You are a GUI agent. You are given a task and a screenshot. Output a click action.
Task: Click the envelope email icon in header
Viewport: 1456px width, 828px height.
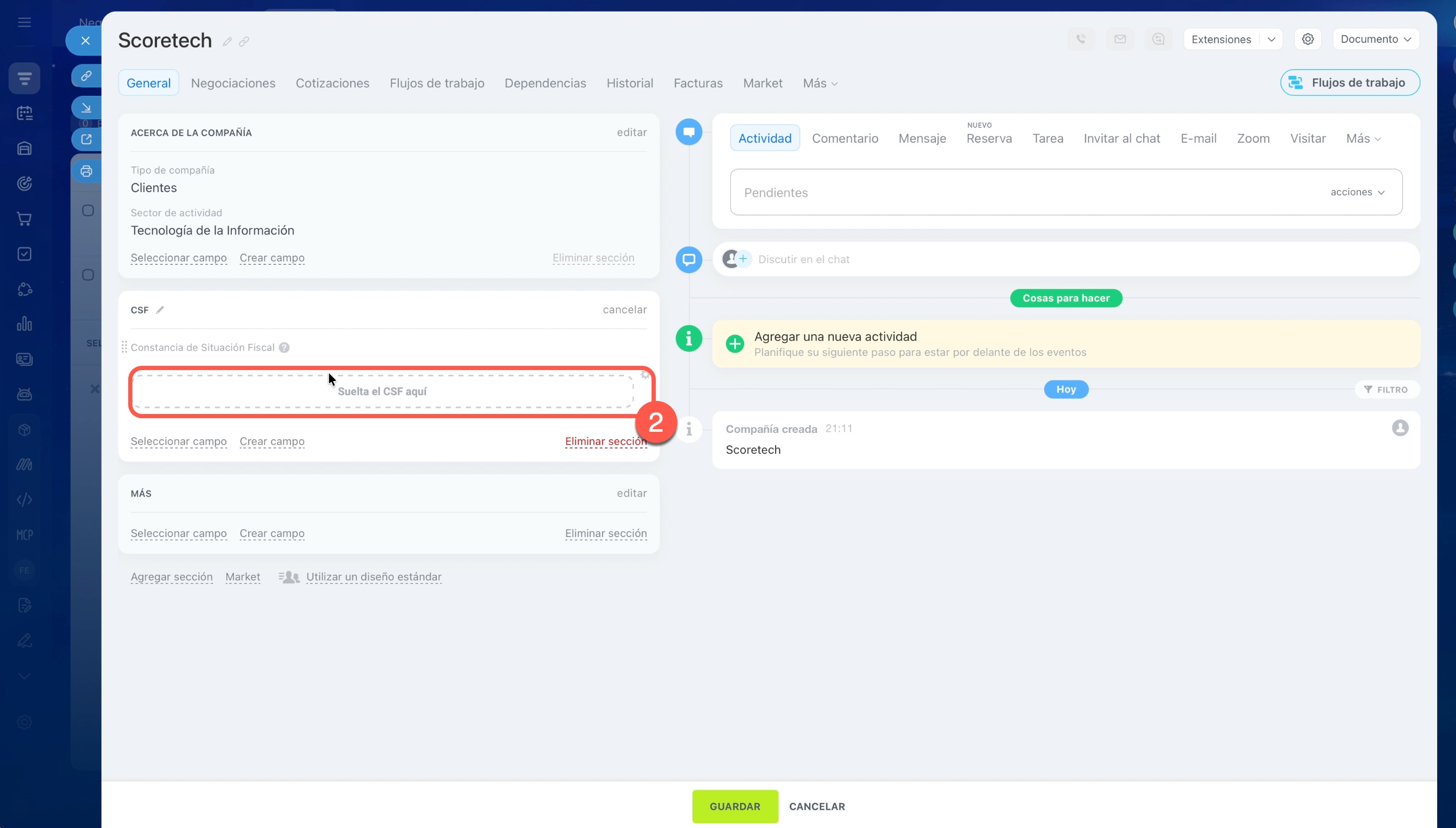point(1119,39)
